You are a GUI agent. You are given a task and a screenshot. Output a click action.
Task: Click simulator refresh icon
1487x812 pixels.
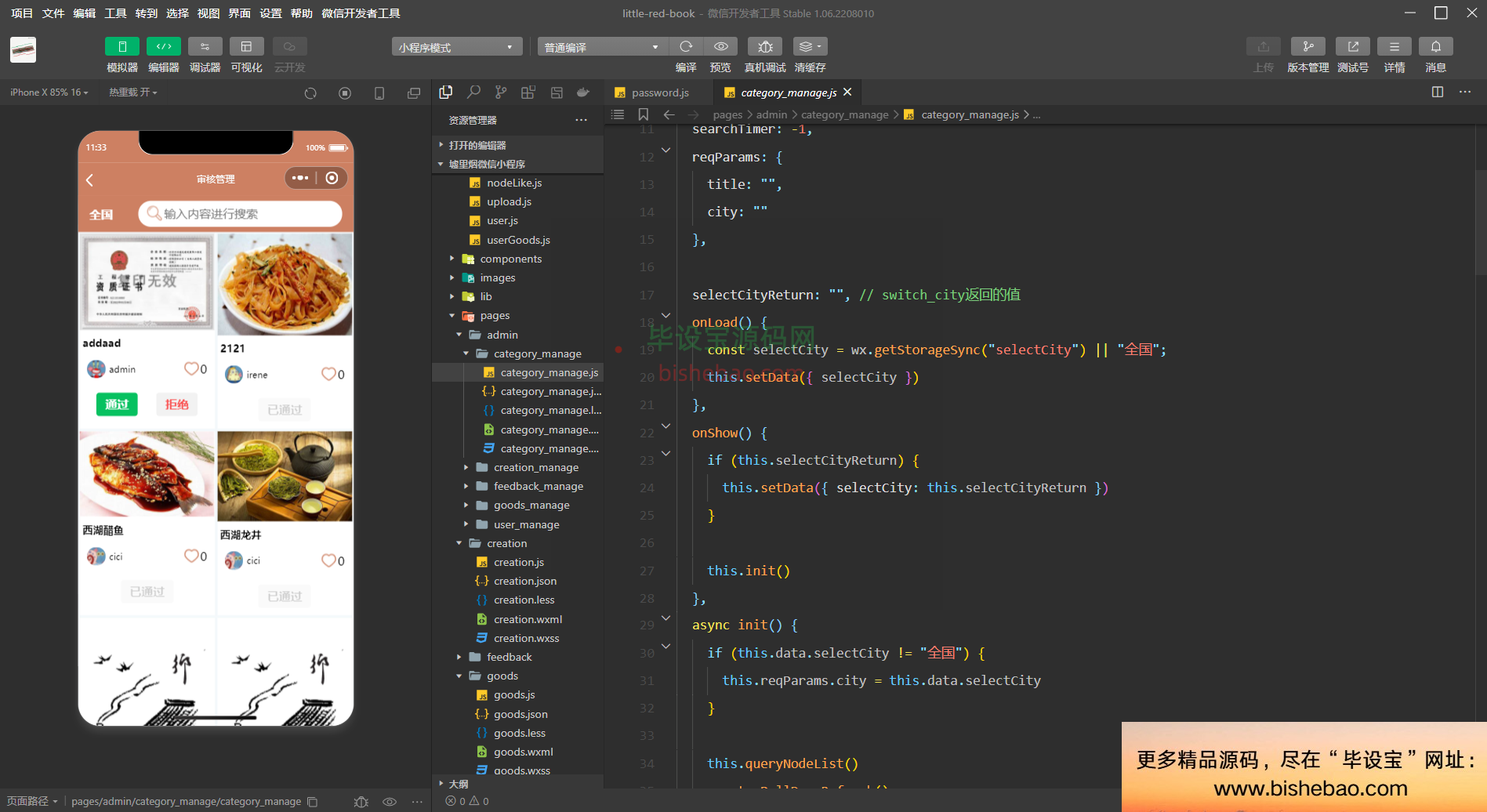click(310, 93)
